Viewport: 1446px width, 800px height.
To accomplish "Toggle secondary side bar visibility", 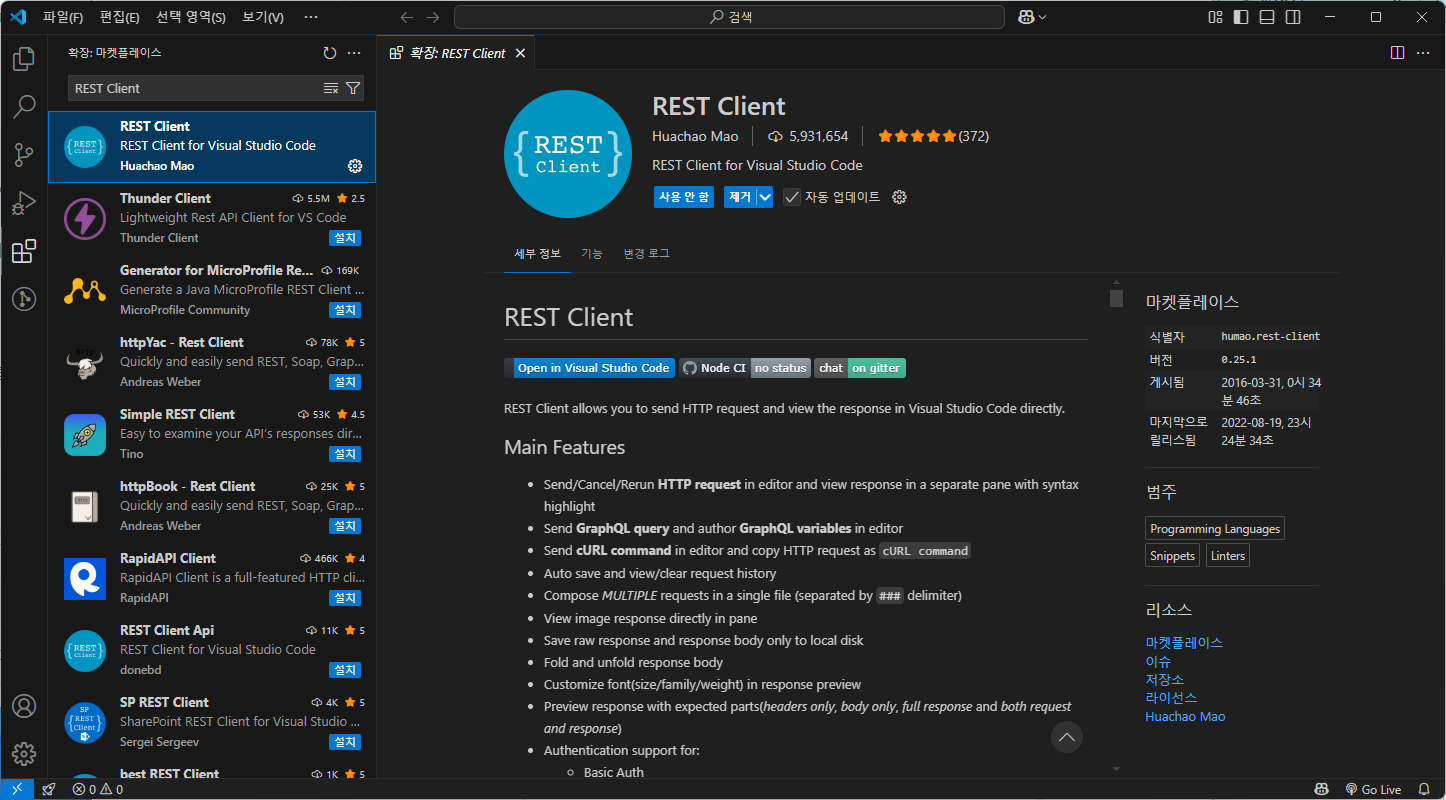I will pos(1293,17).
